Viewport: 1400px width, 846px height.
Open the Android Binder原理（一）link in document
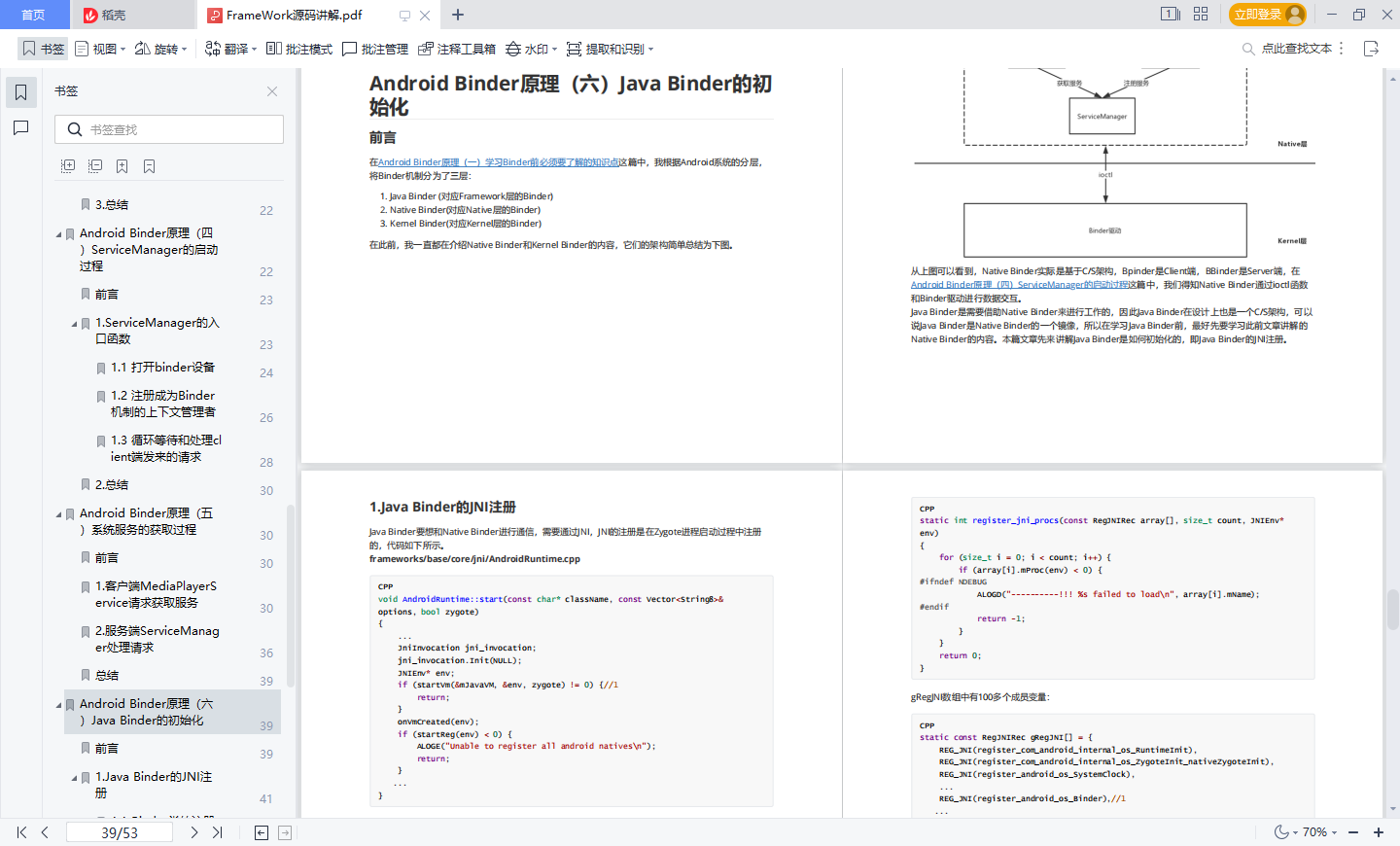coord(498,162)
